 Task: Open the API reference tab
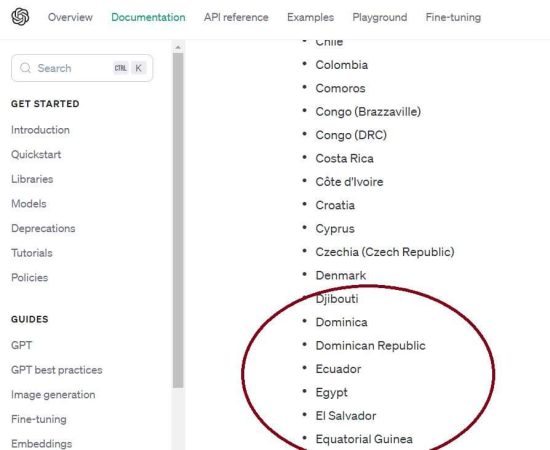[x=236, y=17]
